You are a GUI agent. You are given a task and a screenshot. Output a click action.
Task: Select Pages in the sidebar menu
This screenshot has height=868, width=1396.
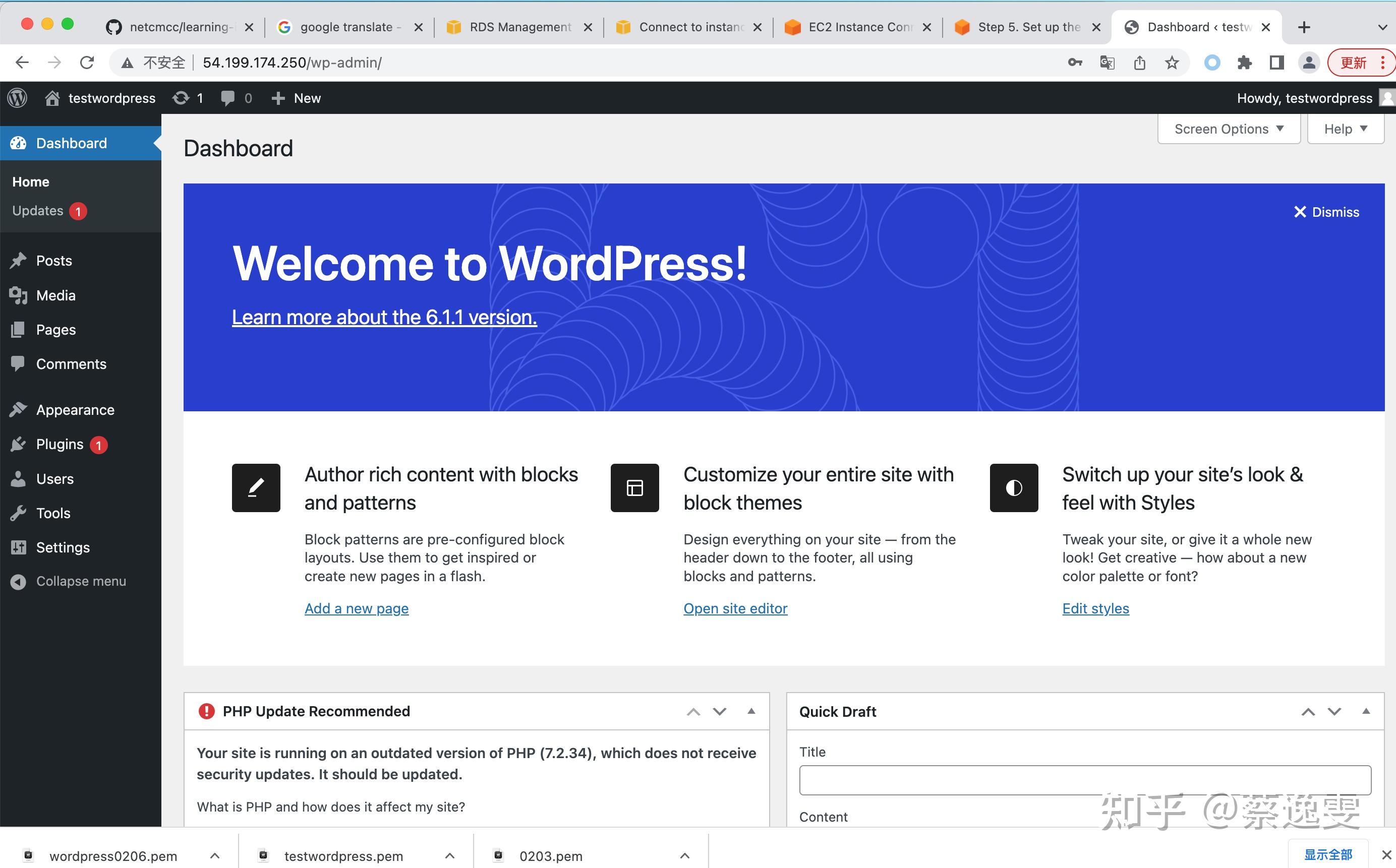point(55,329)
